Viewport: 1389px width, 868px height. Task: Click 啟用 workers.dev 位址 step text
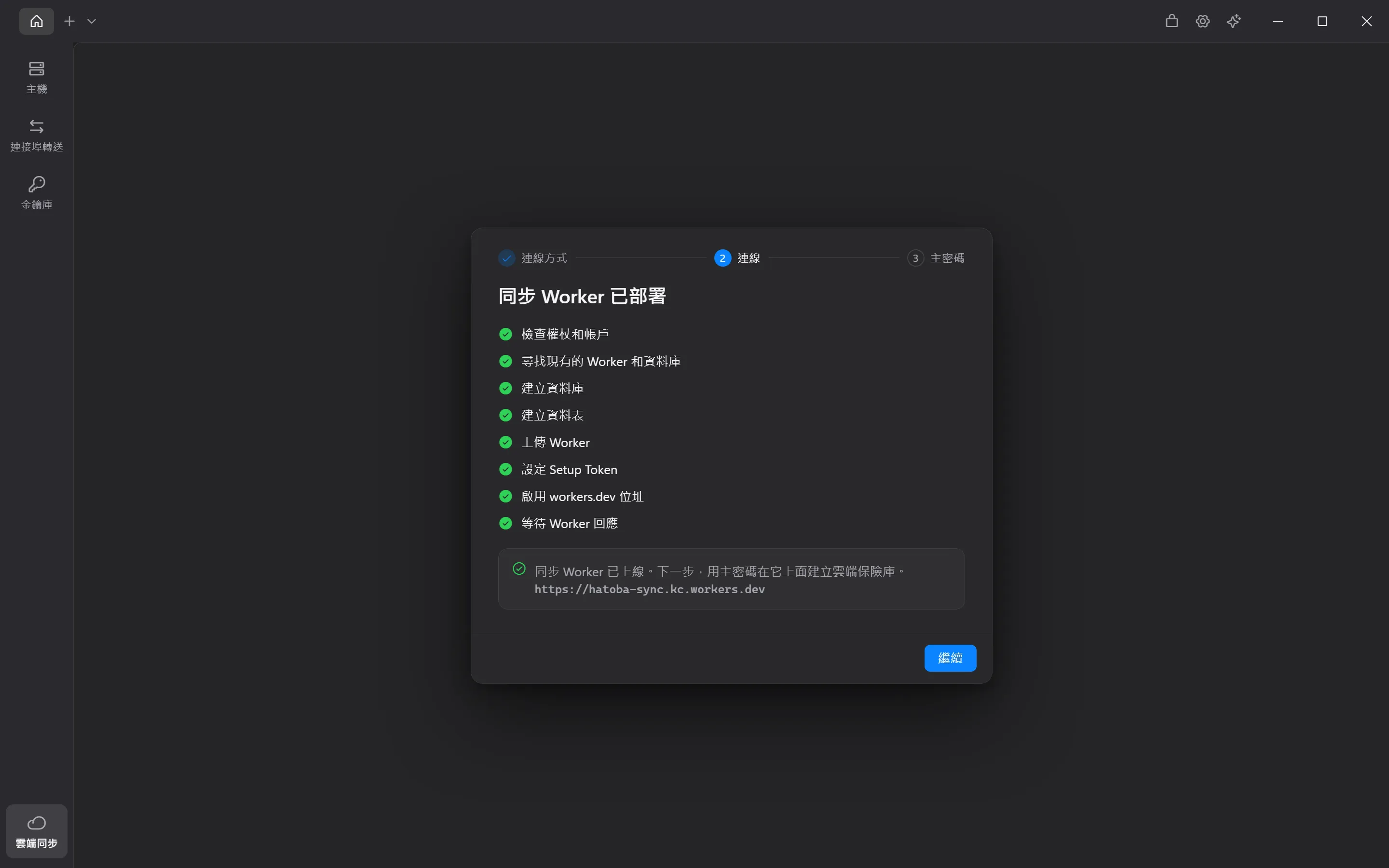click(x=582, y=496)
